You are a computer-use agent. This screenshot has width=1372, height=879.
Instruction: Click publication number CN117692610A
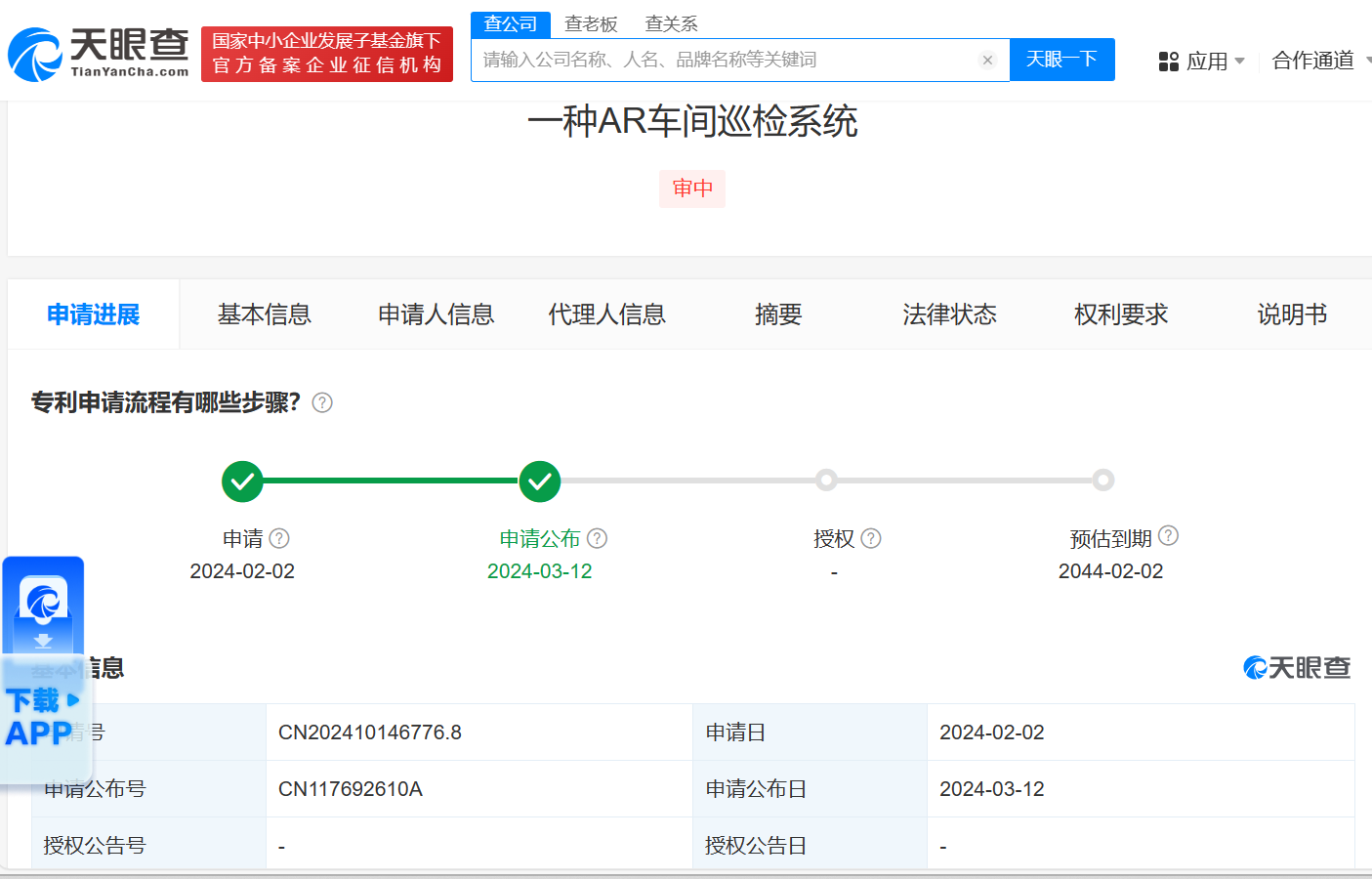[x=351, y=789]
